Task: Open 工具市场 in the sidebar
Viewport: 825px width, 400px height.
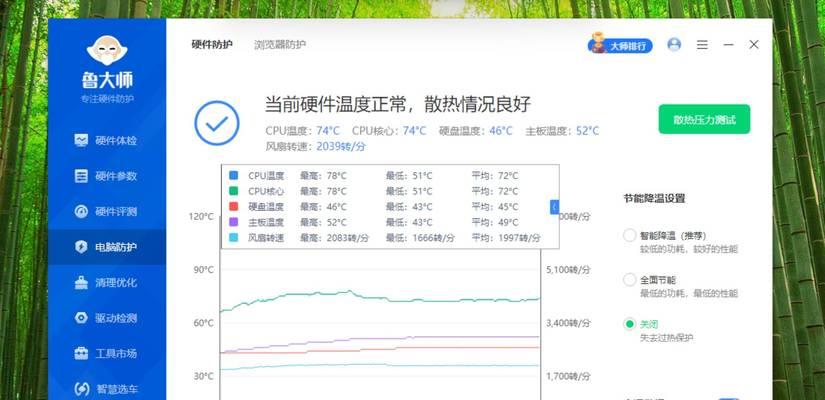Action: [x=107, y=353]
